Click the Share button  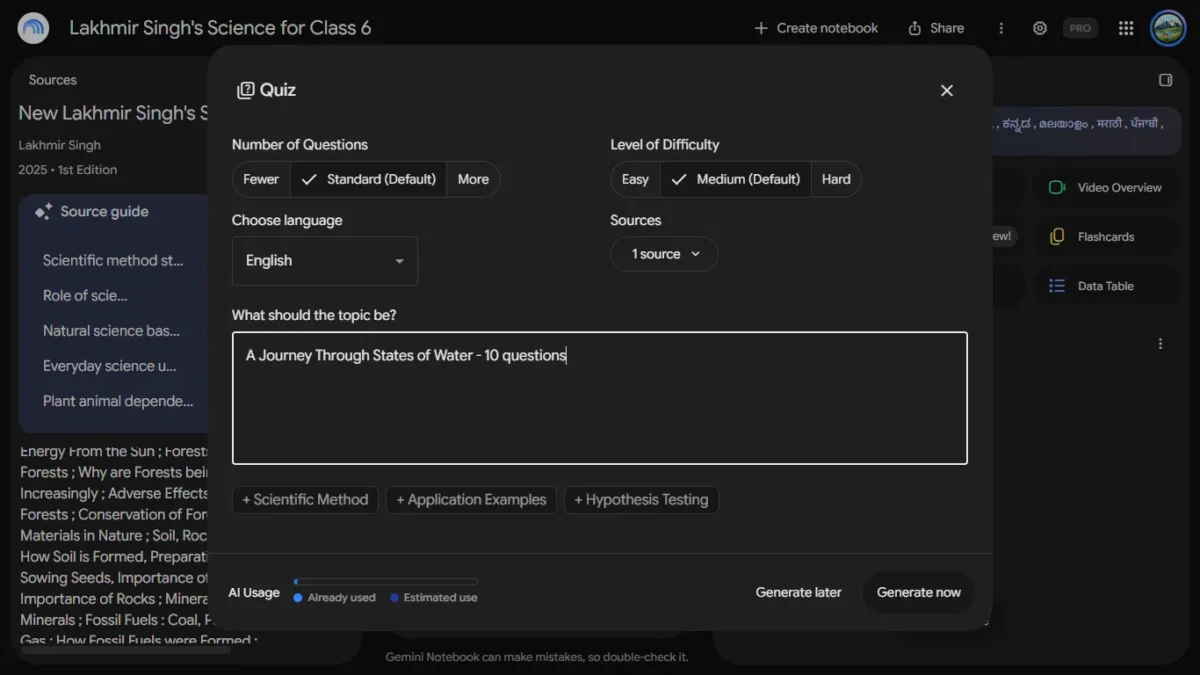936,28
